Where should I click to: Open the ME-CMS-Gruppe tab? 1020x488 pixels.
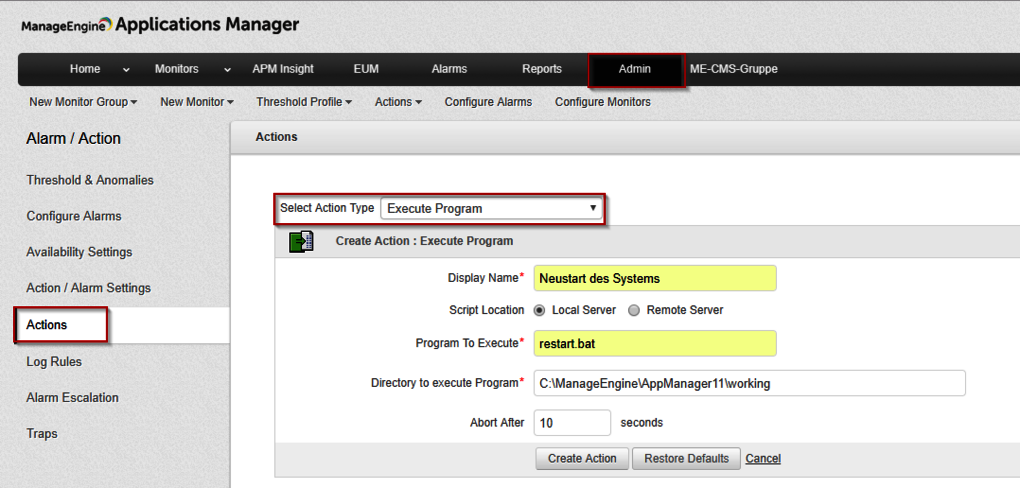[x=734, y=69]
